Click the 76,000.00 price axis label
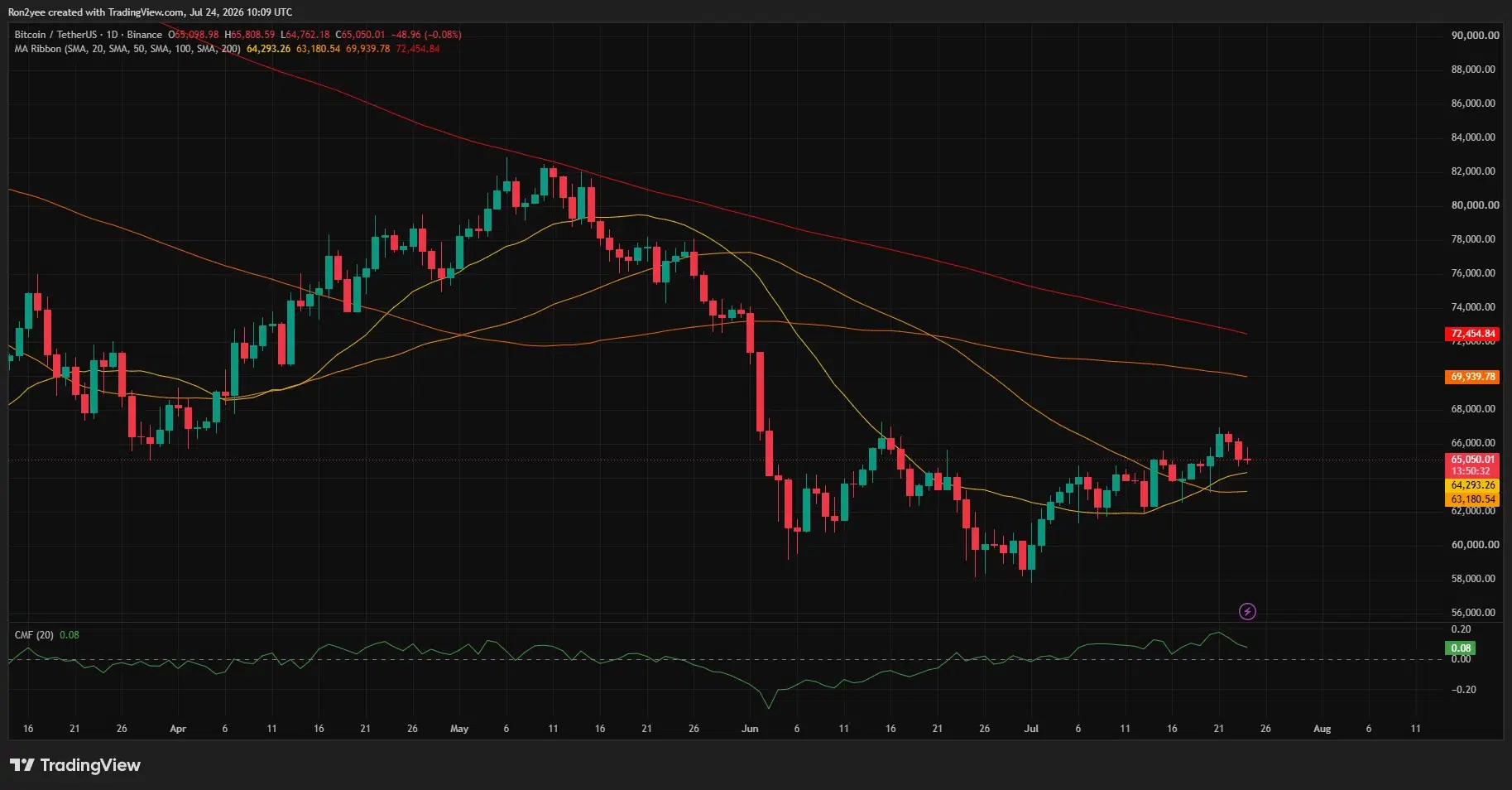This screenshot has height=790, width=1512. coord(1473,273)
